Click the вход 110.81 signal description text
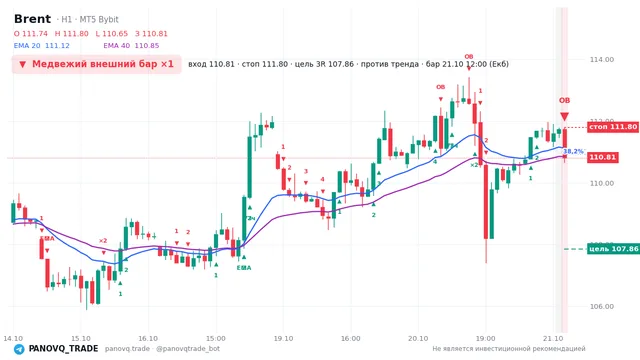The image size is (640, 360). (348, 64)
